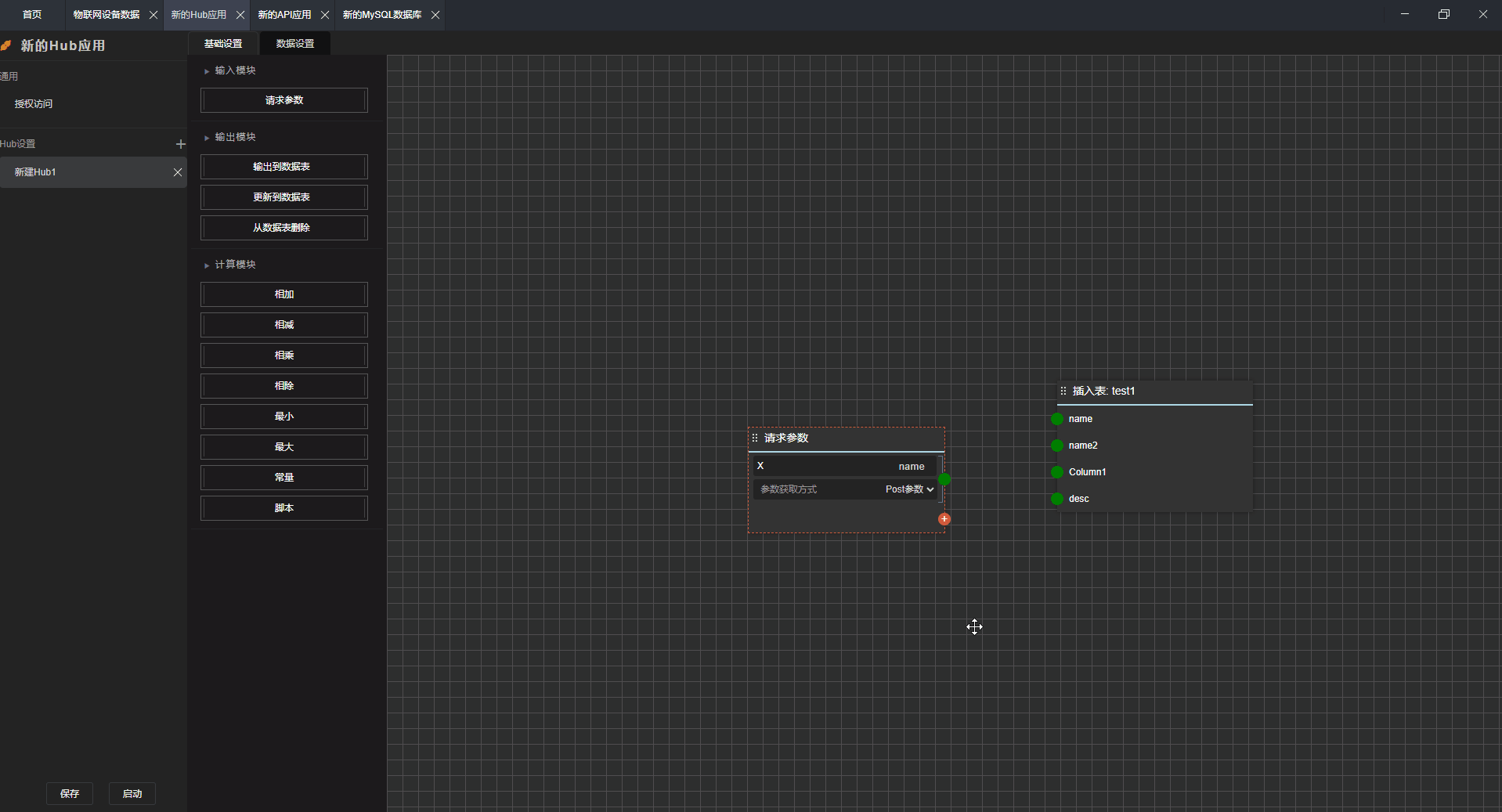Add a new Hub with the plus icon
The width and height of the screenshot is (1502, 812).
[x=181, y=144]
